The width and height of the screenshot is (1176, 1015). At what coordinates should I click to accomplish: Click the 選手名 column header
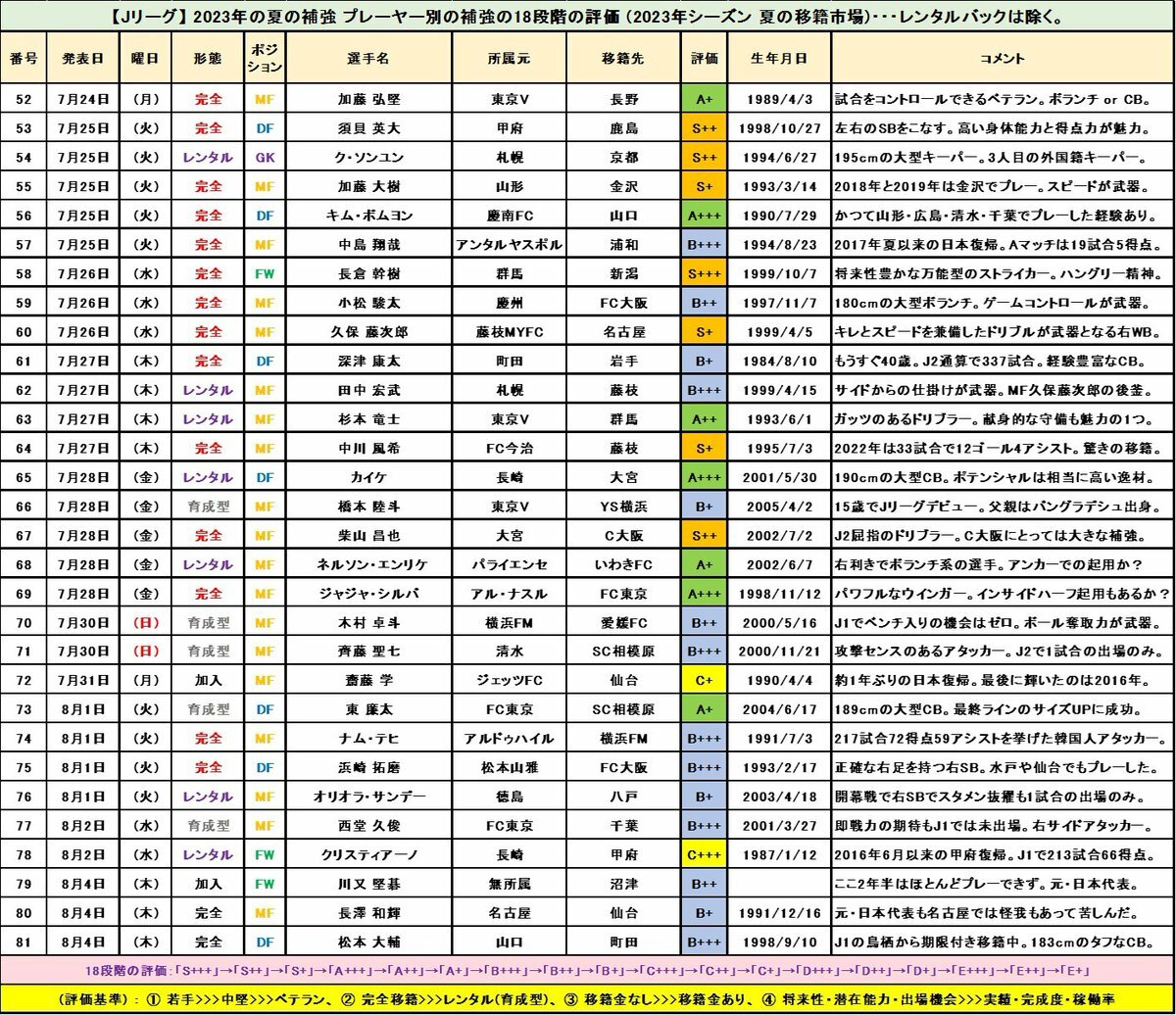tap(368, 59)
